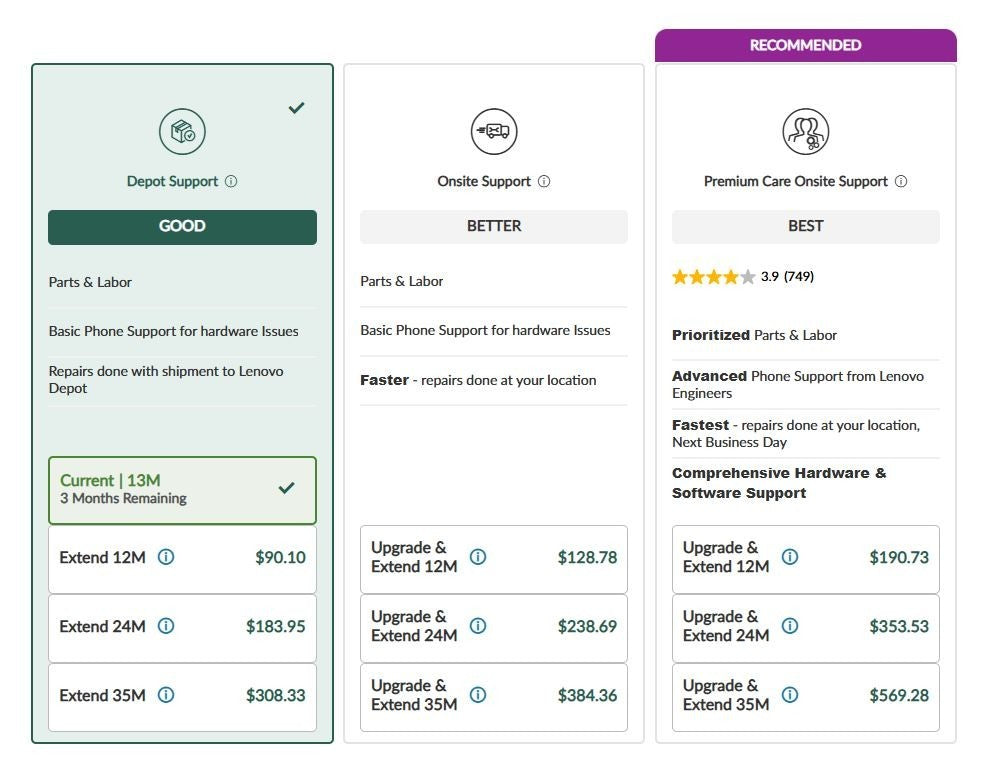Show info for $569.28 Upgrade & Extend 35M
Screen dimensions: 1000x764
coord(790,694)
